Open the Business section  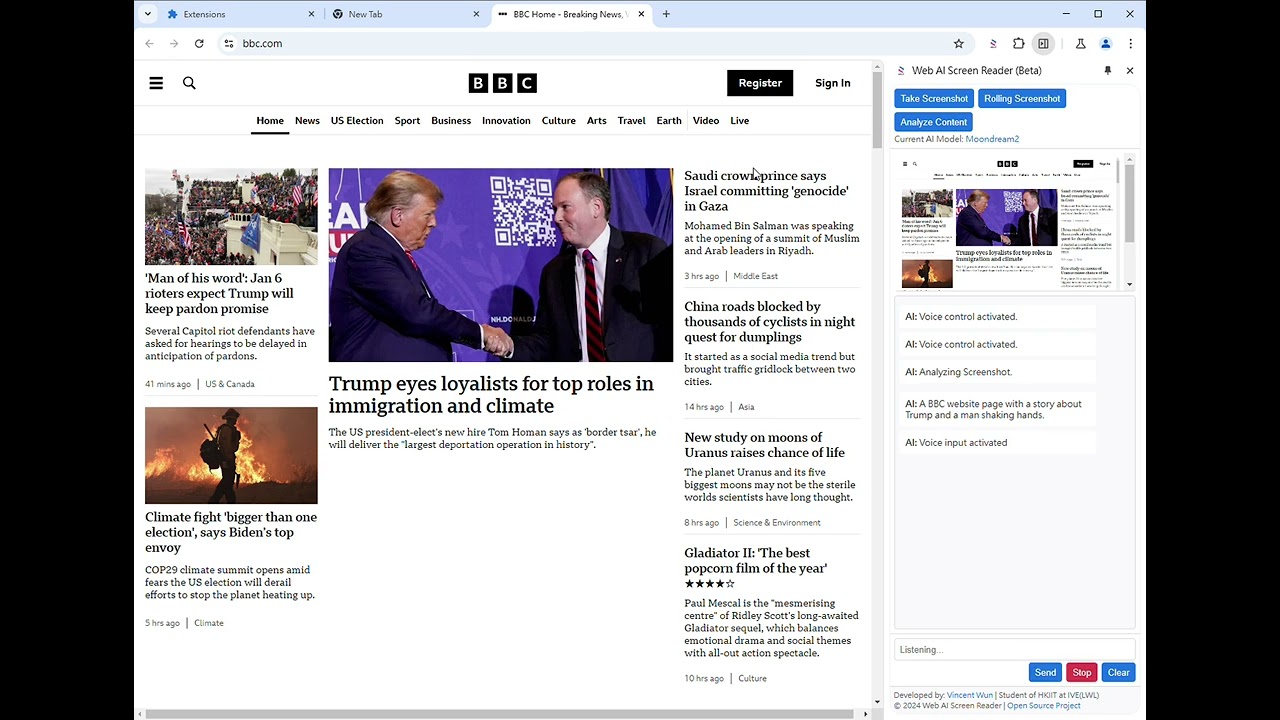pos(451,120)
